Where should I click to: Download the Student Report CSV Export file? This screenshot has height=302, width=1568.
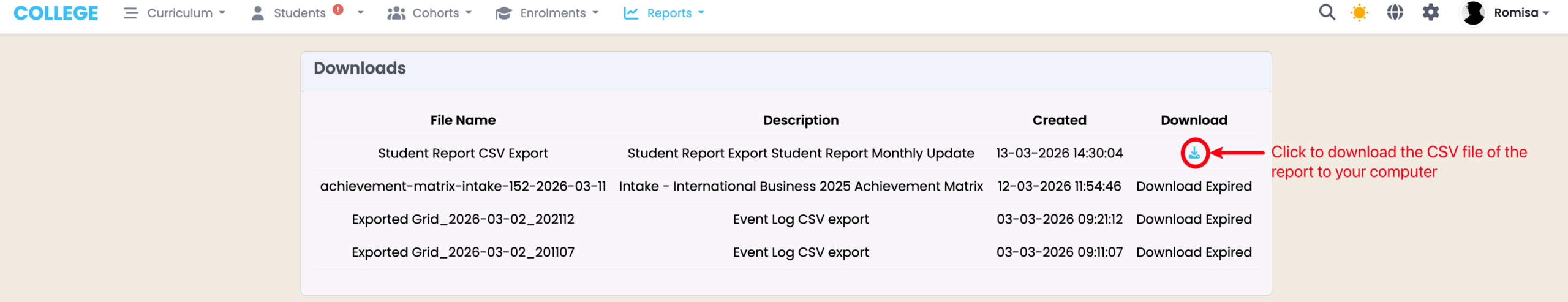(x=1194, y=153)
